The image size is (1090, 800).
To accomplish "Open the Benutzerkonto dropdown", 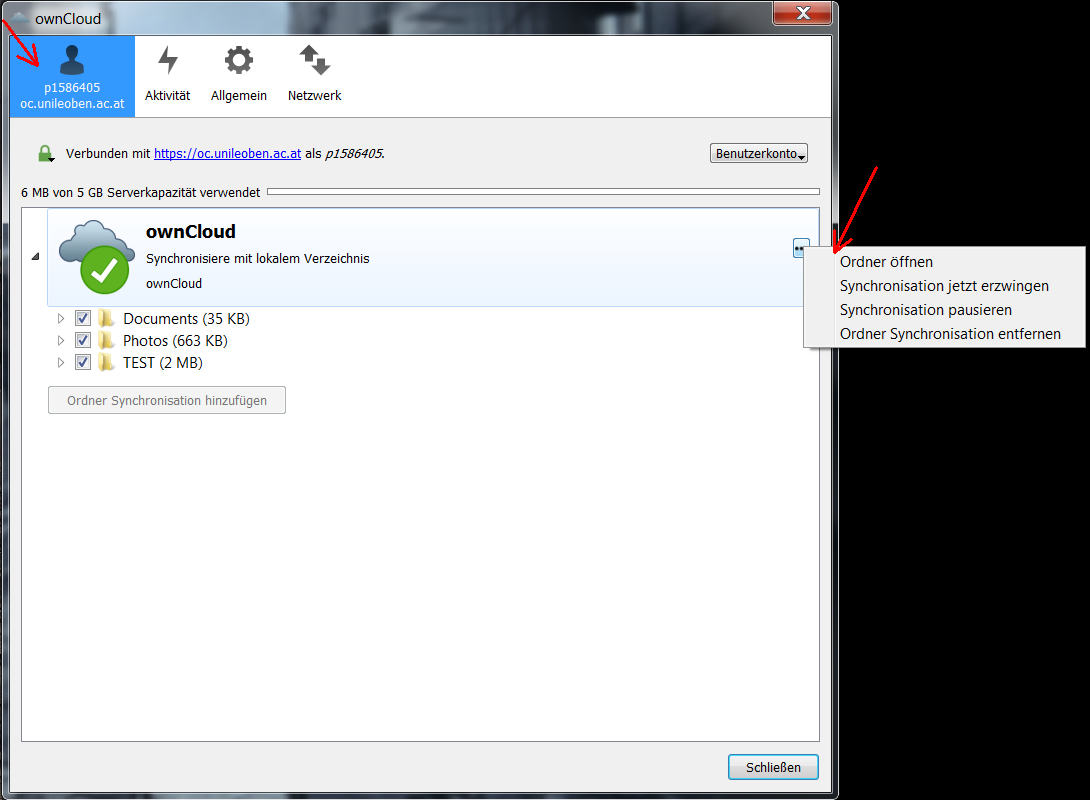I will coord(758,153).
